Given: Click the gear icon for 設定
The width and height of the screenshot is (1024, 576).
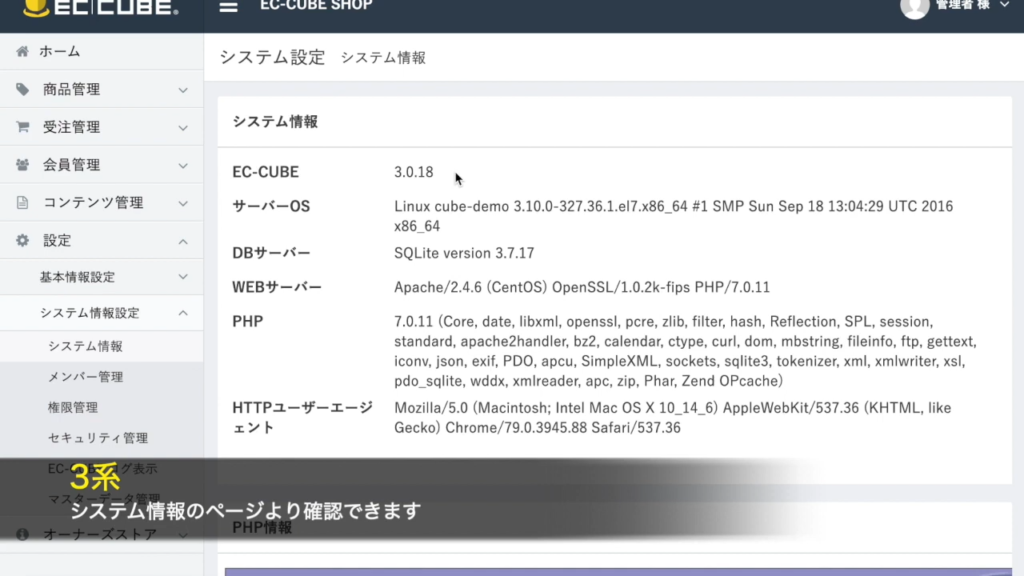Looking at the screenshot, I should tap(22, 241).
